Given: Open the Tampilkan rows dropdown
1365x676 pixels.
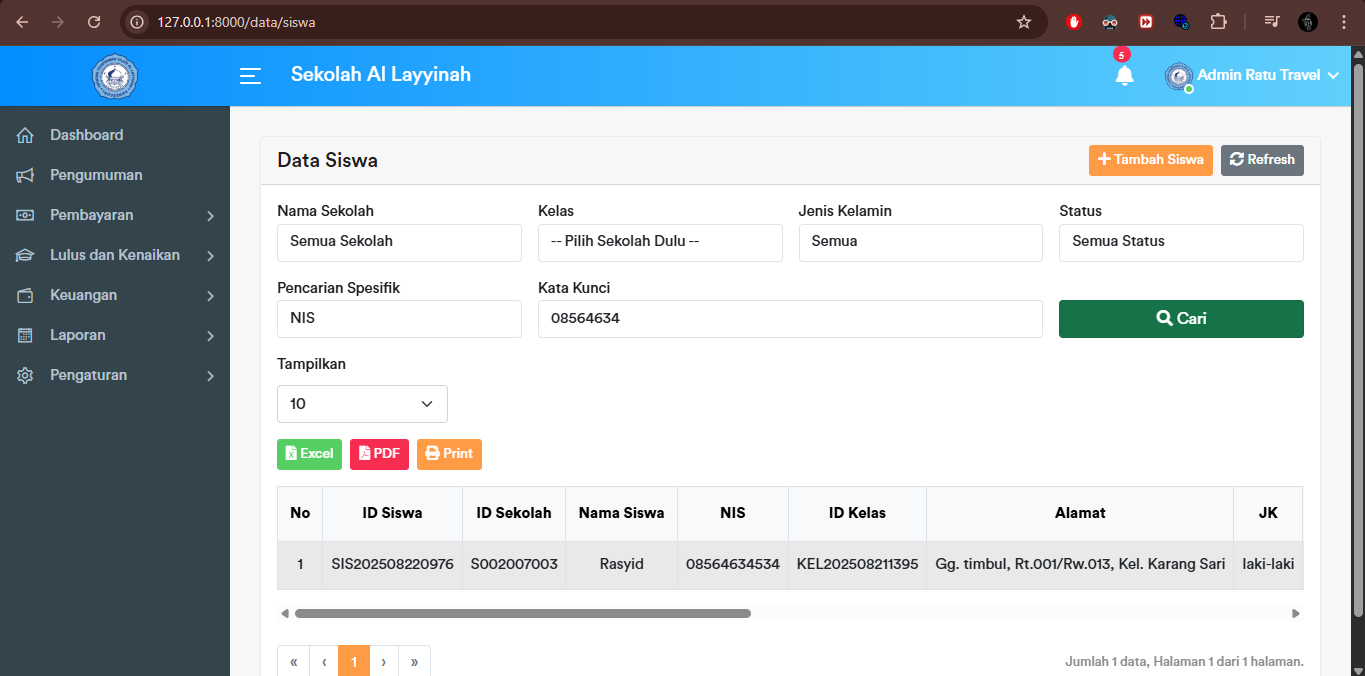Looking at the screenshot, I should pos(362,404).
